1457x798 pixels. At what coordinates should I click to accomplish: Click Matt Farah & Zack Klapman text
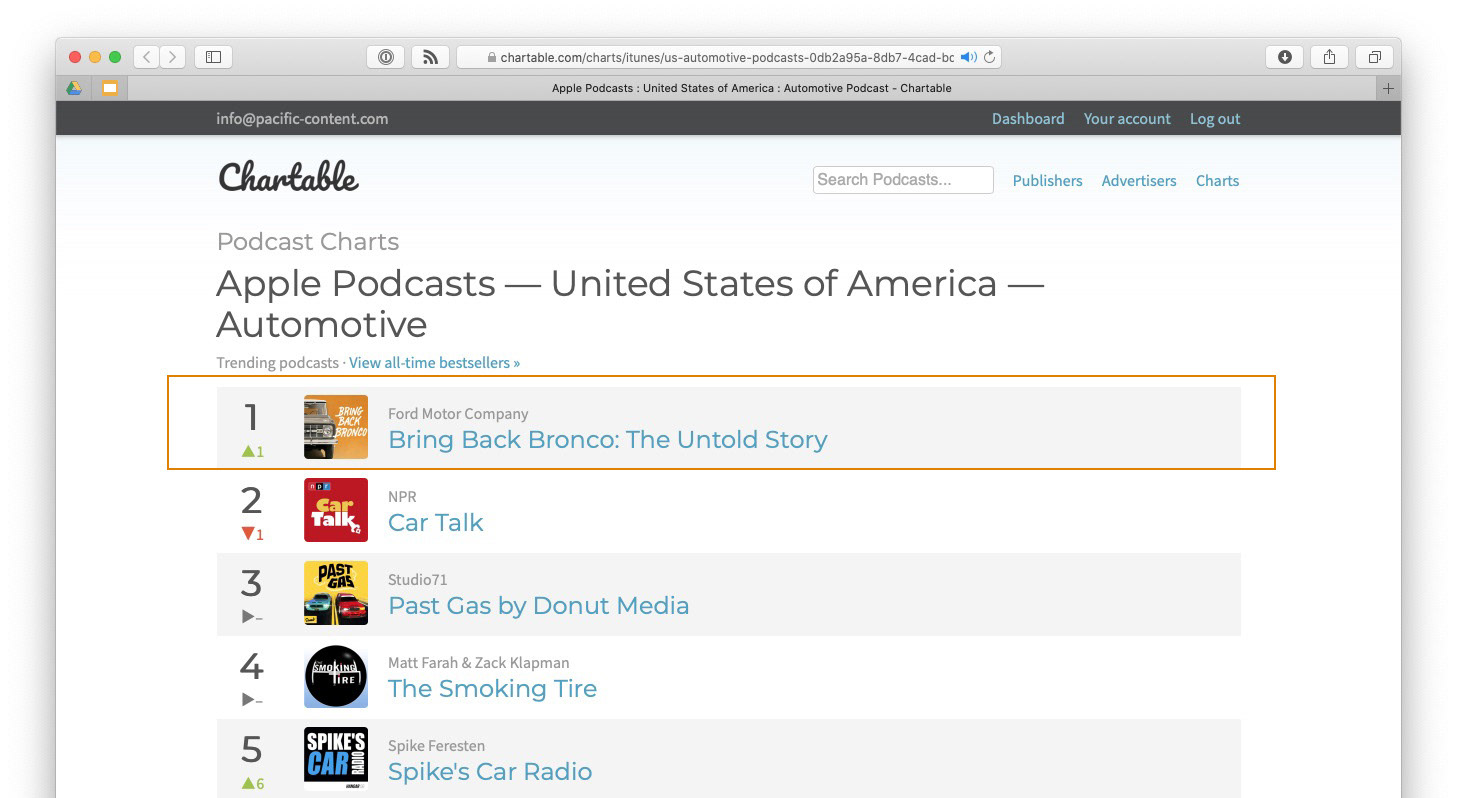tap(478, 663)
